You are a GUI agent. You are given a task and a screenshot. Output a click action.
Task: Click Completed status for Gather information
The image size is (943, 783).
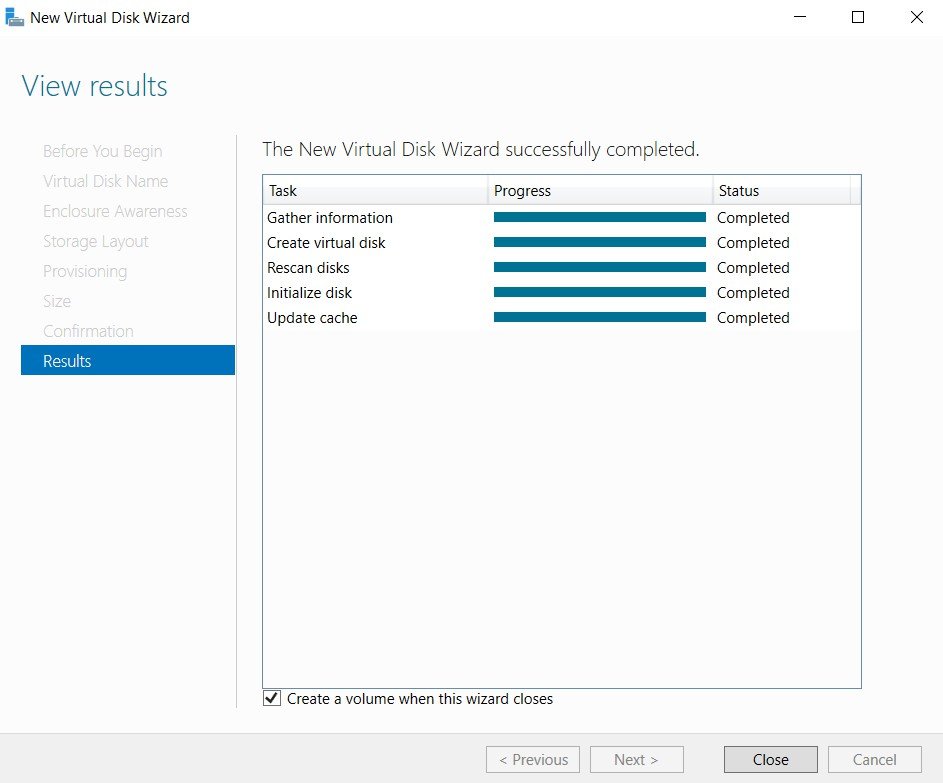pos(753,218)
